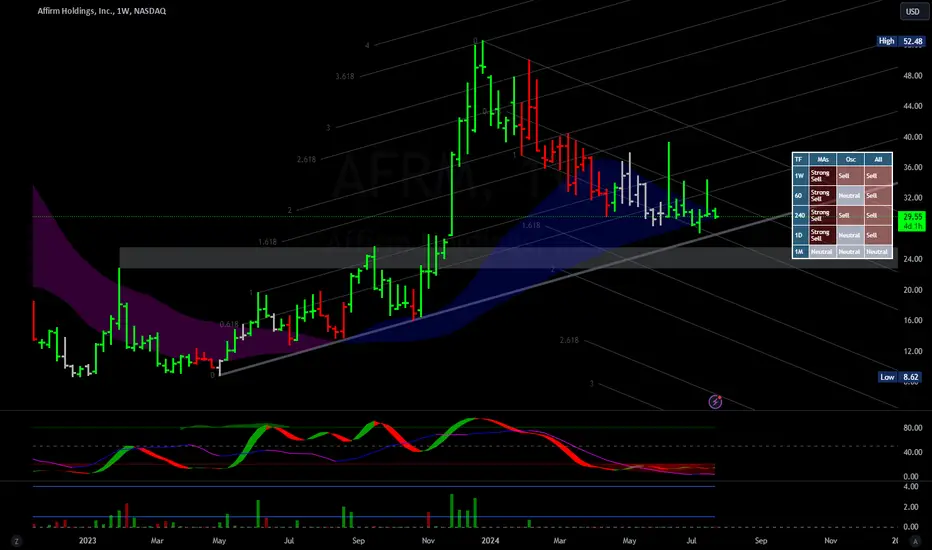Click the 0.618 Fibonacci level label

[x=229, y=325]
